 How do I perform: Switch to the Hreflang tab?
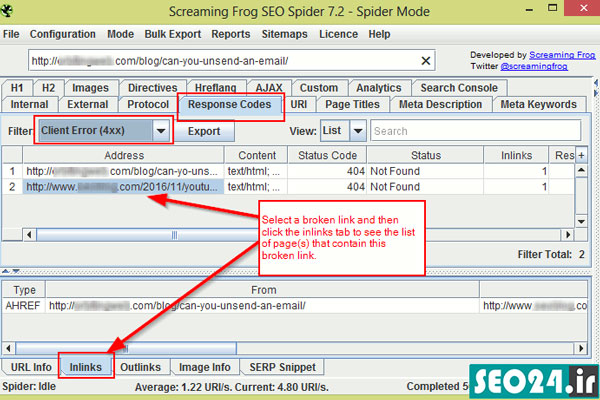pos(215,88)
